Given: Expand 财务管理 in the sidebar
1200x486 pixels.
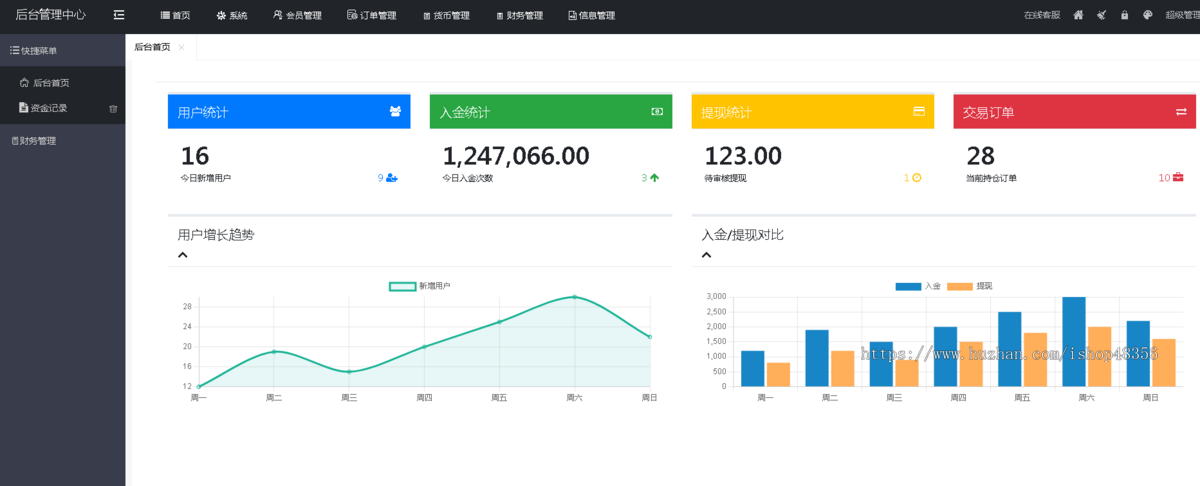Looking at the screenshot, I should pyautogui.click(x=62, y=141).
